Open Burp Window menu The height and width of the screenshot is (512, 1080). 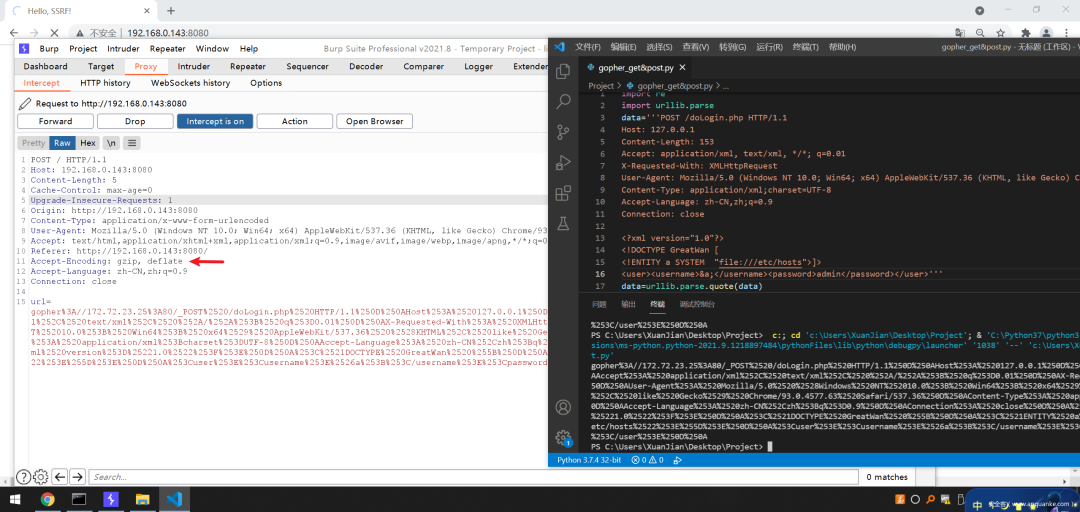212,48
